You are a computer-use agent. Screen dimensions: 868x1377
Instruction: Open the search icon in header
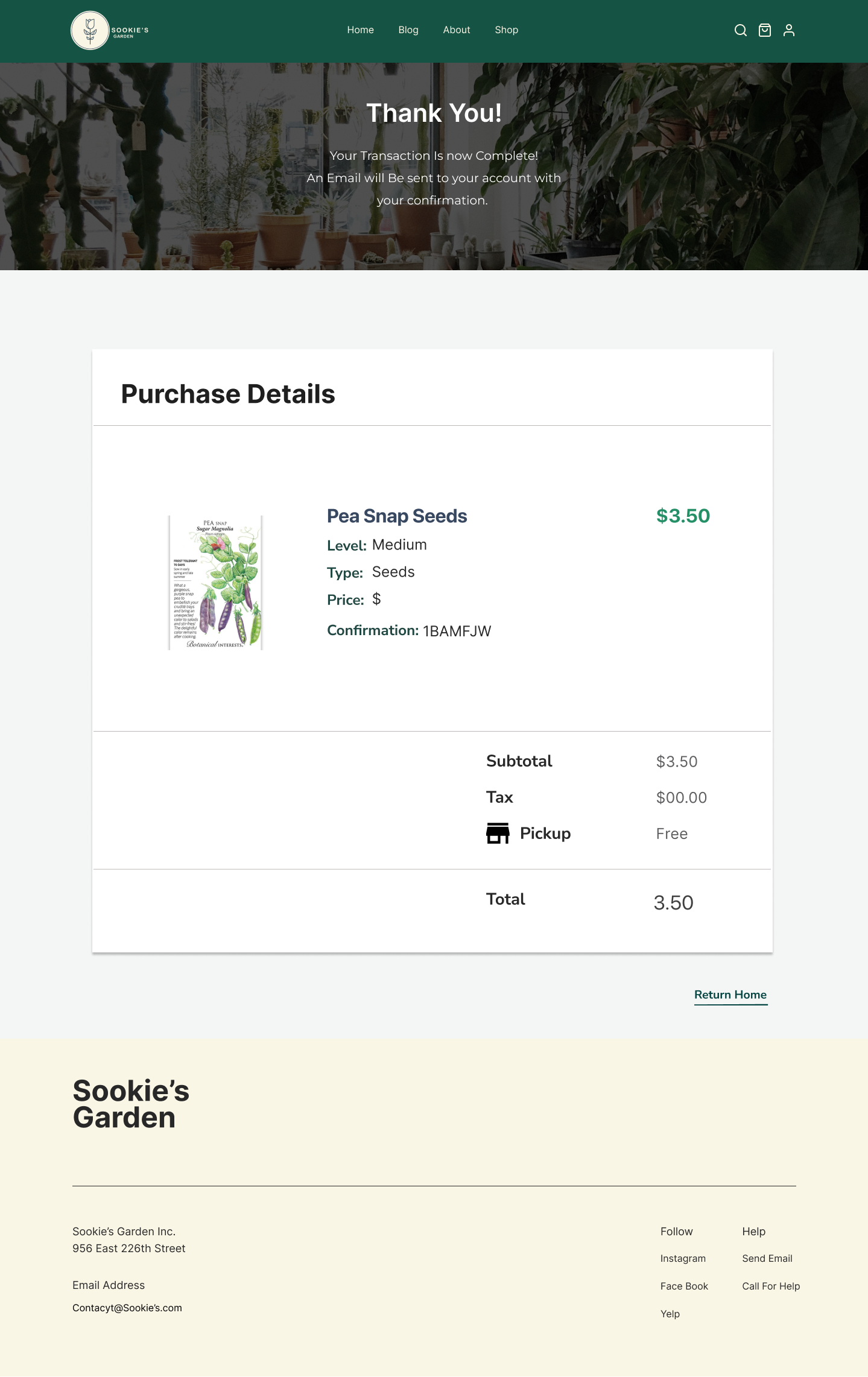tap(740, 30)
